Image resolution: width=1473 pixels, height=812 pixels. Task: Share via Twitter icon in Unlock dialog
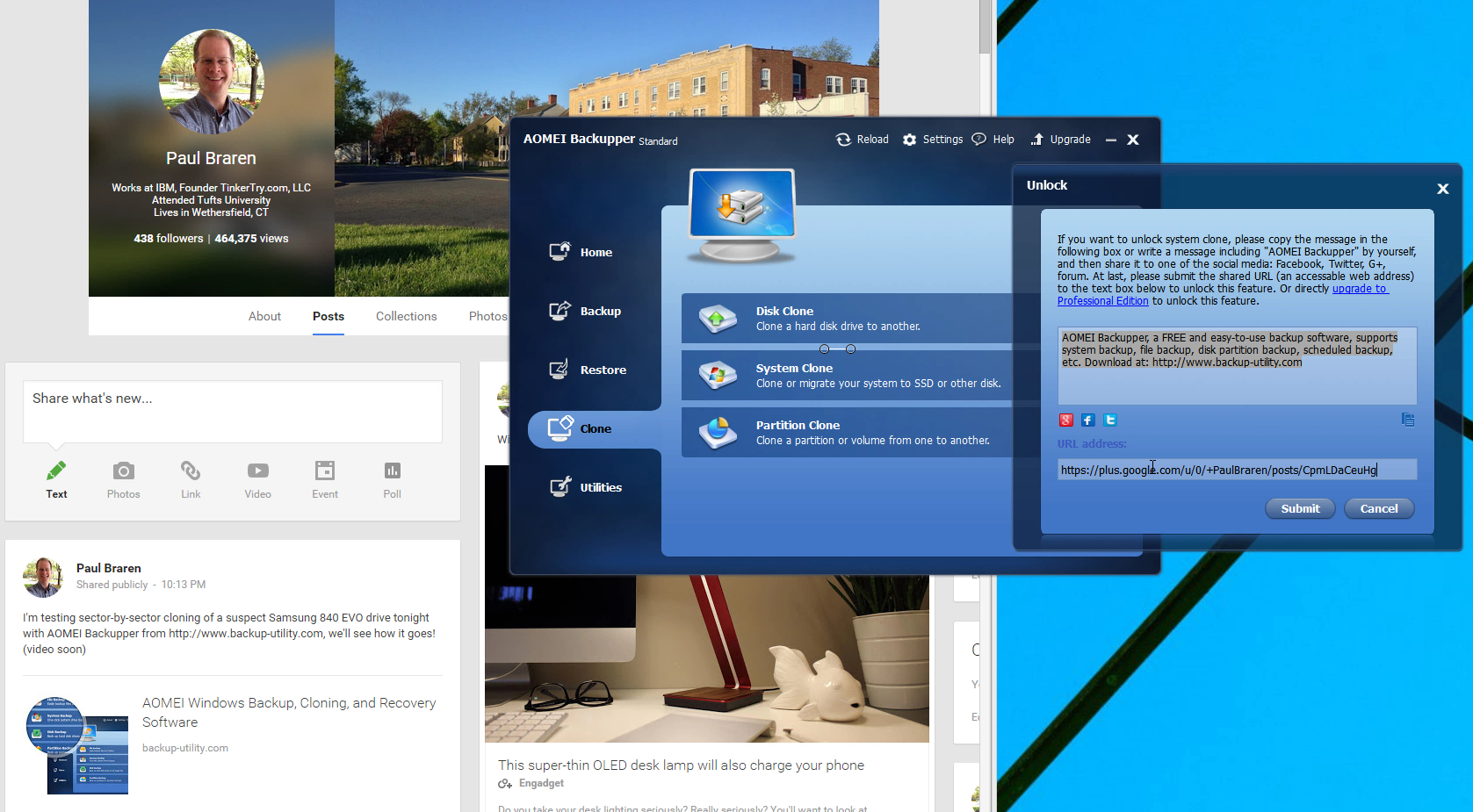(x=1110, y=420)
